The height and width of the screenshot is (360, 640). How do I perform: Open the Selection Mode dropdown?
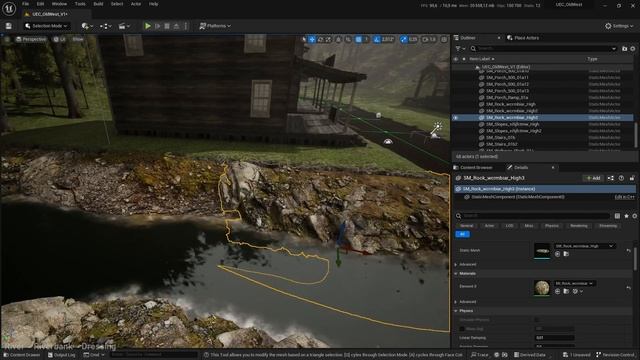46,26
